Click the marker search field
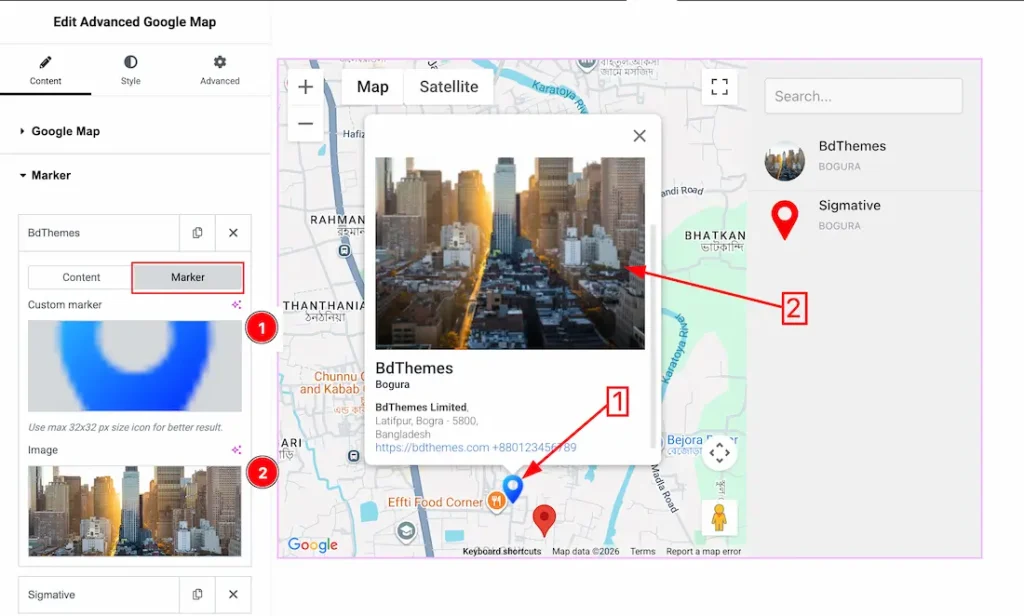 [x=863, y=96]
